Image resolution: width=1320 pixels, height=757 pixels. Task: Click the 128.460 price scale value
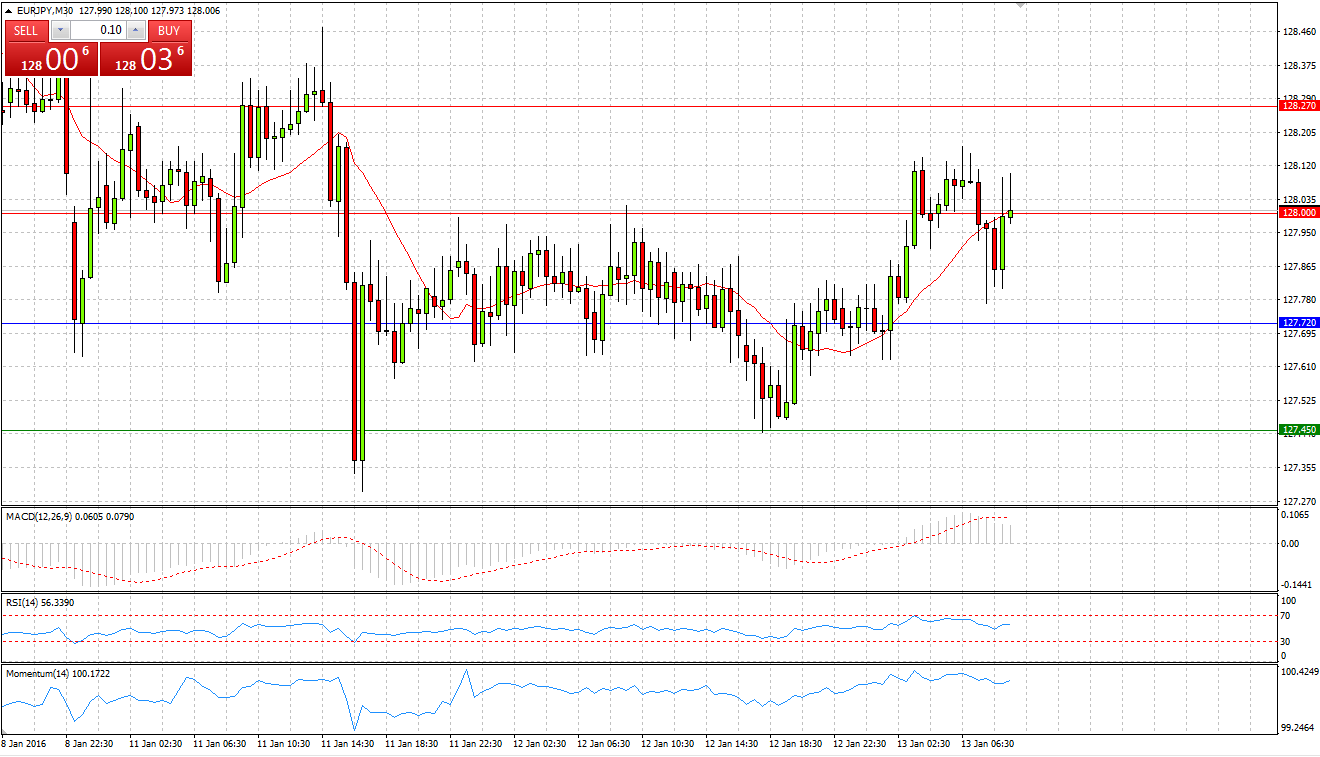click(x=1299, y=32)
